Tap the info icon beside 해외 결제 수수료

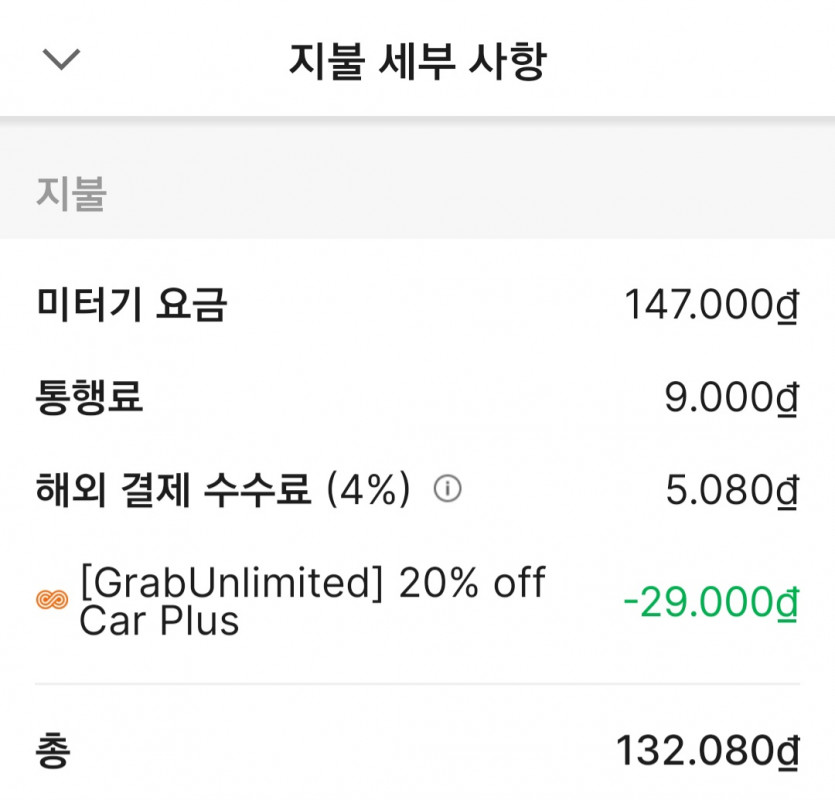pos(447,489)
